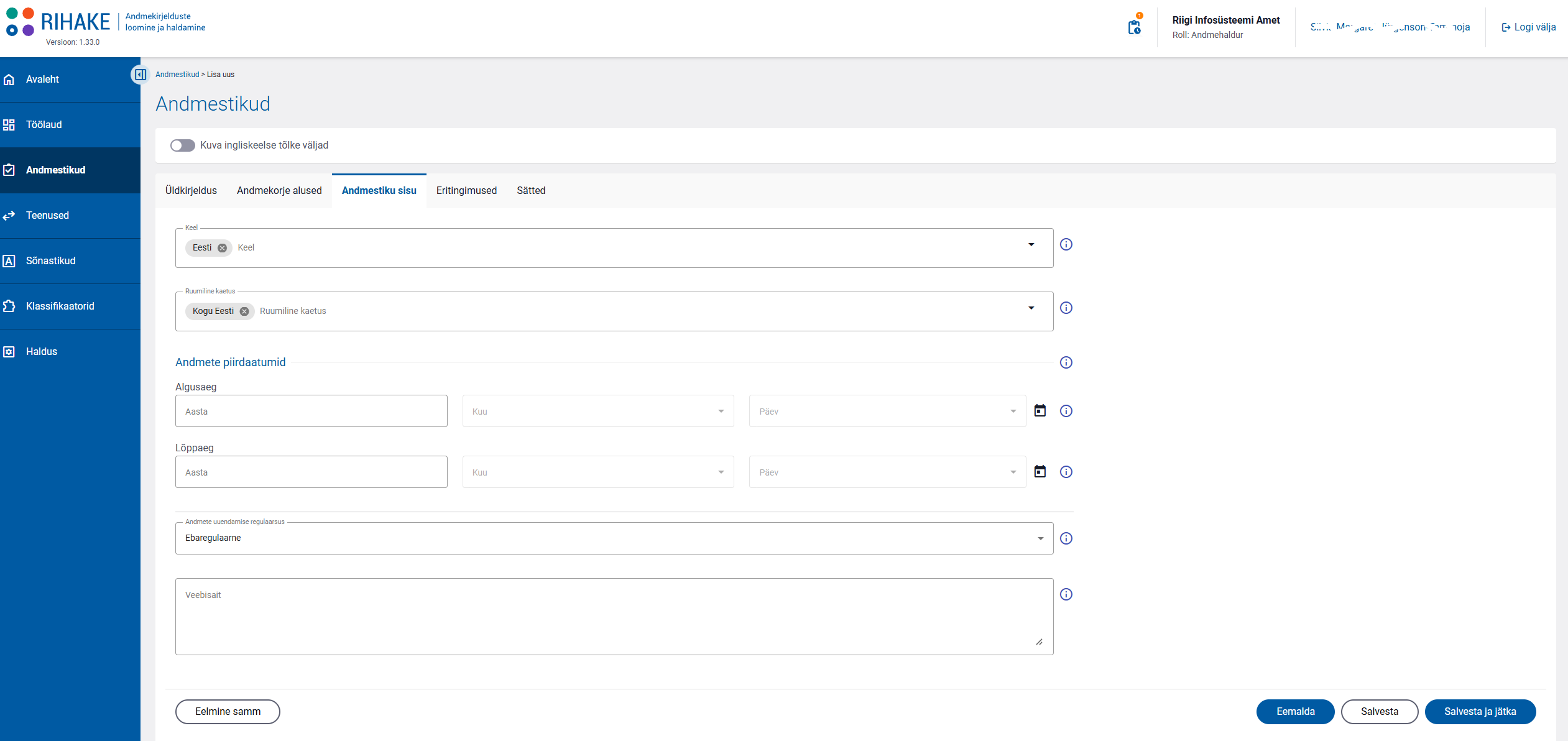Screen dimensions: 1568x741
Task: Click the info icon in Lõppaeg row
Action: [1066, 472]
